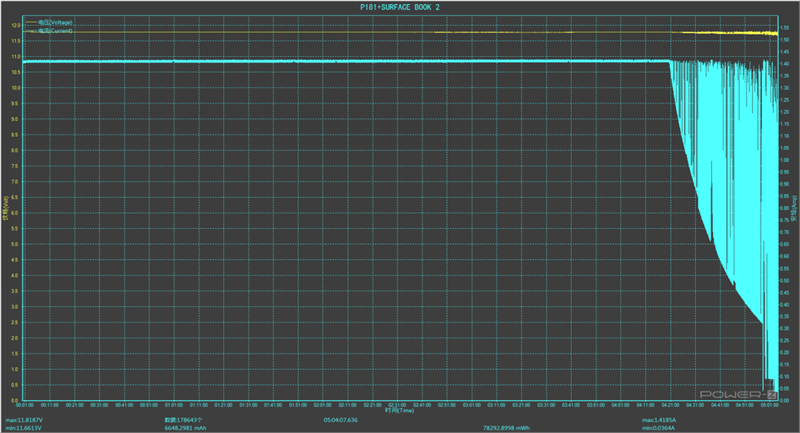Click the 6648.2981 mAh capacity value

pyautogui.click(x=185, y=428)
